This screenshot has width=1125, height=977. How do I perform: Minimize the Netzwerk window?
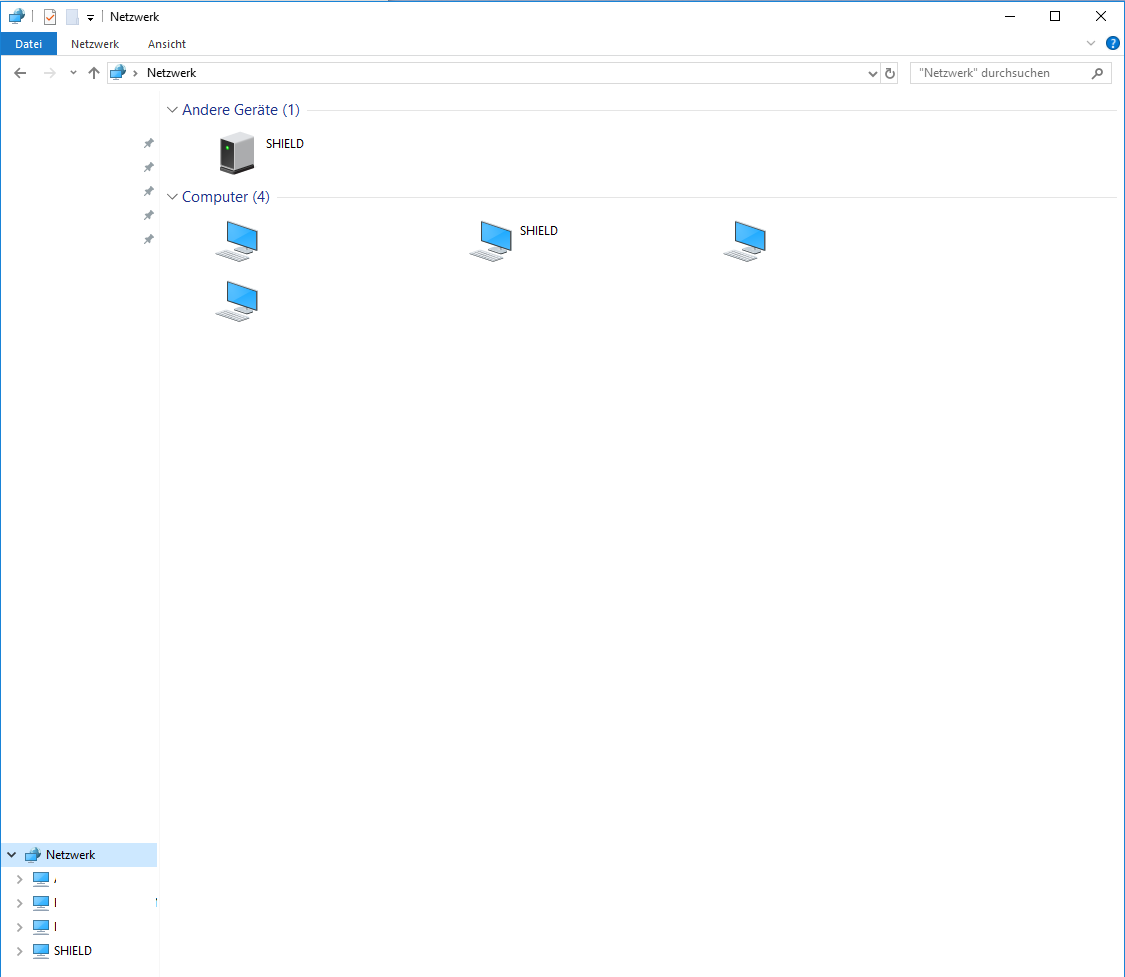pyautogui.click(x=1009, y=16)
